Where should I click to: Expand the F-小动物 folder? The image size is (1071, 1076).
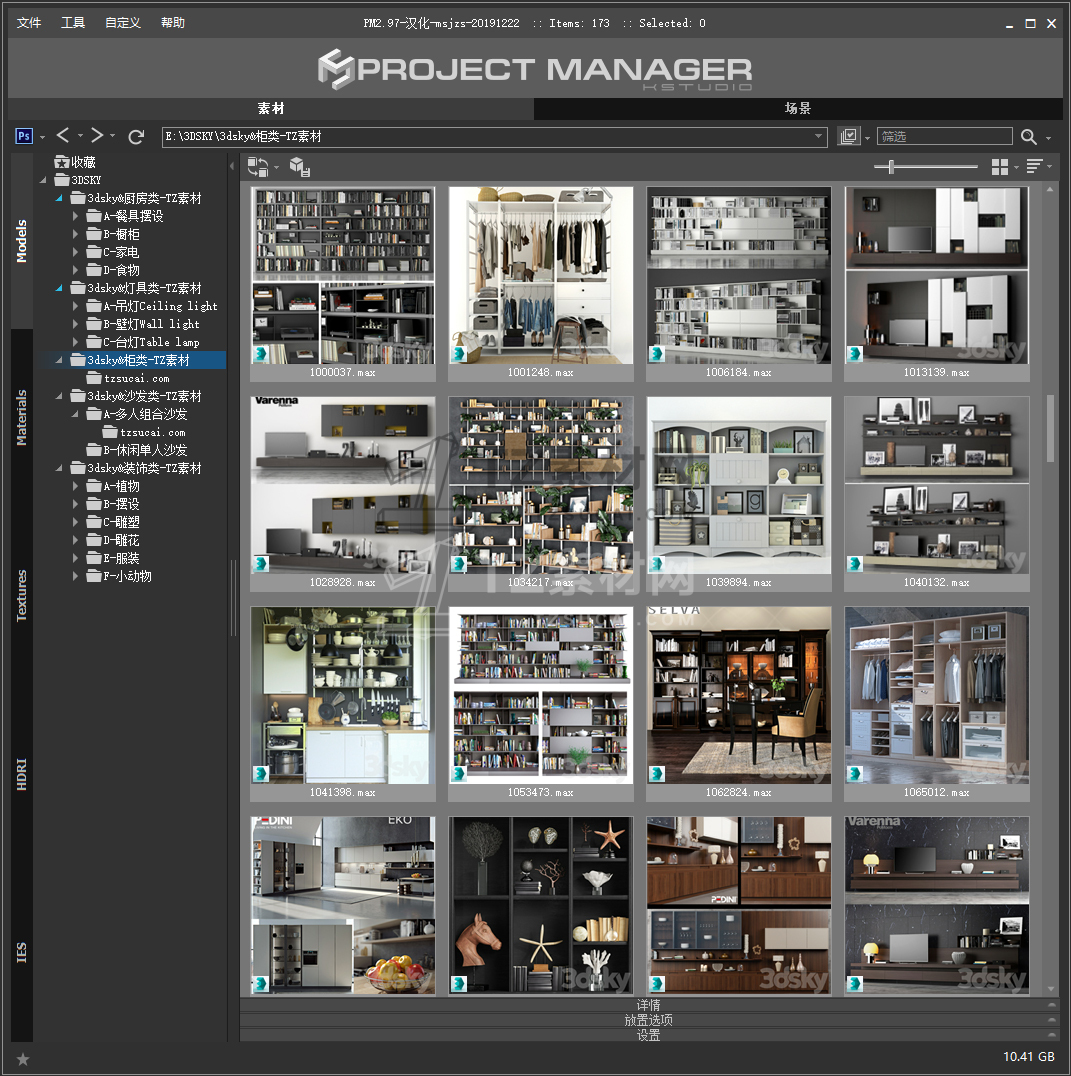coord(76,576)
